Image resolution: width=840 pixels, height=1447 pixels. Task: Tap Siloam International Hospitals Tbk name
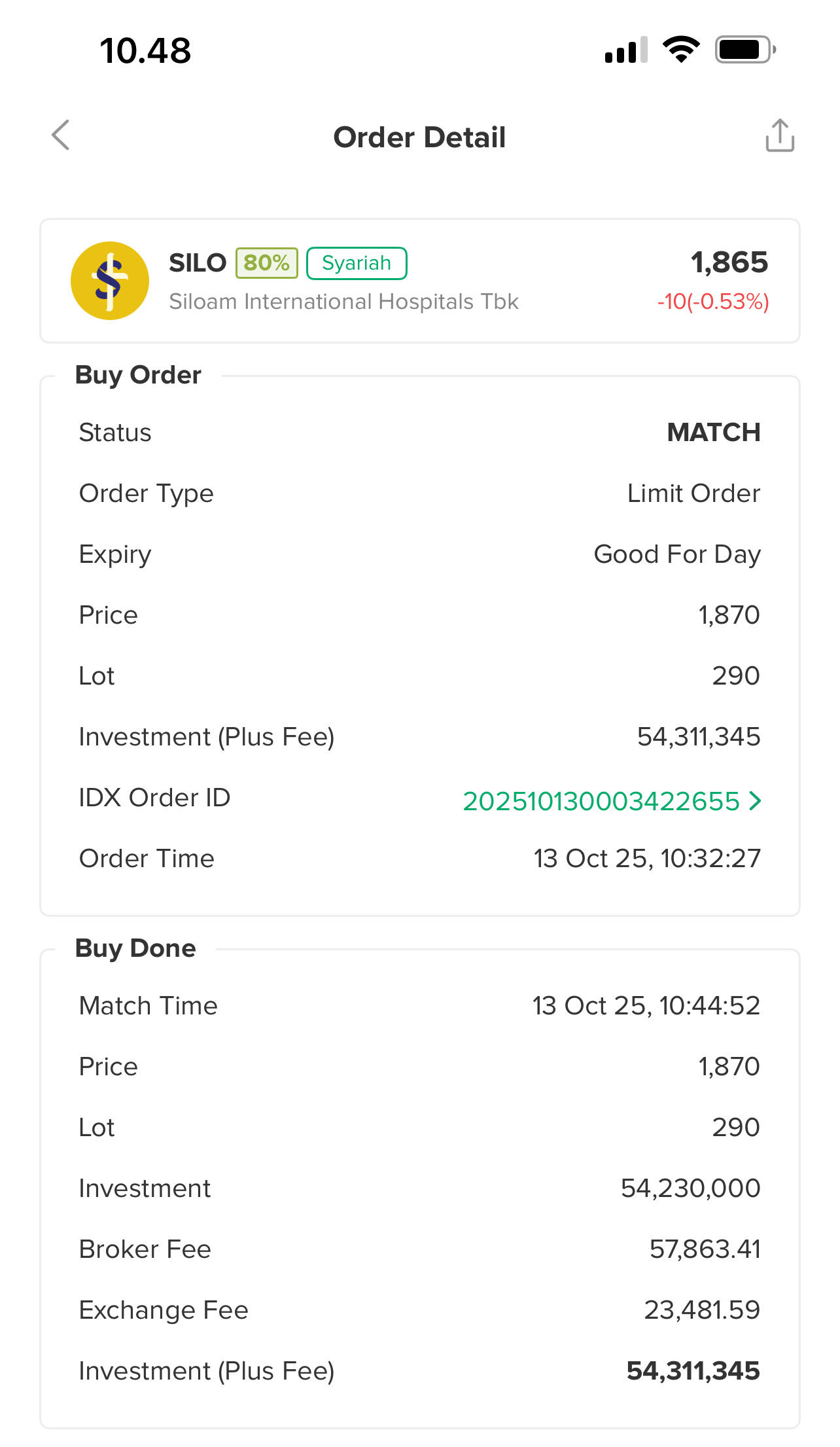click(343, 302)
